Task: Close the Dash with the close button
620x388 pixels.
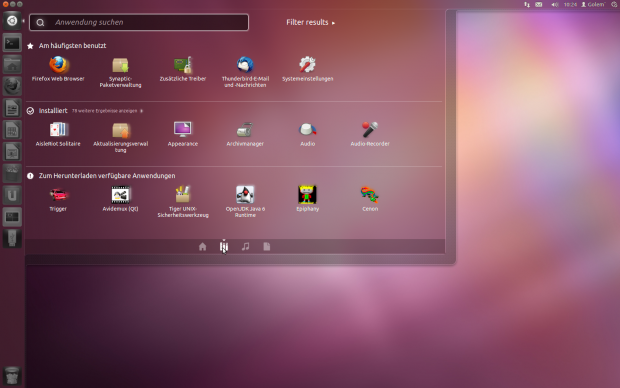Action: coord(6,4)
